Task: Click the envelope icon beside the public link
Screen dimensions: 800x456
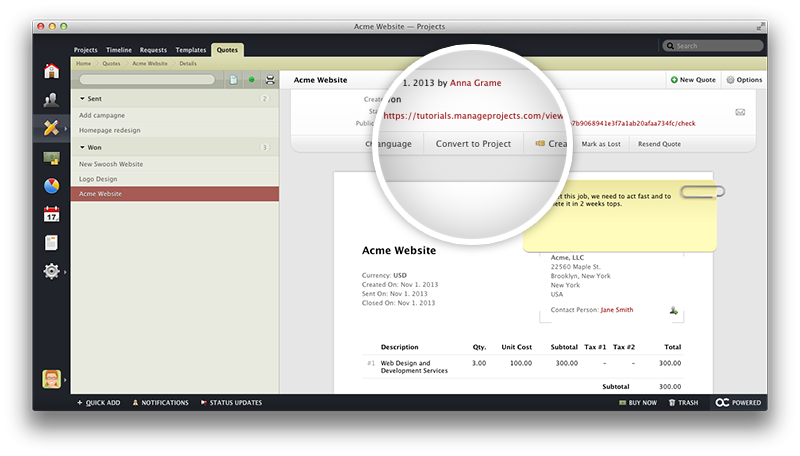Action: pos(740,113)
